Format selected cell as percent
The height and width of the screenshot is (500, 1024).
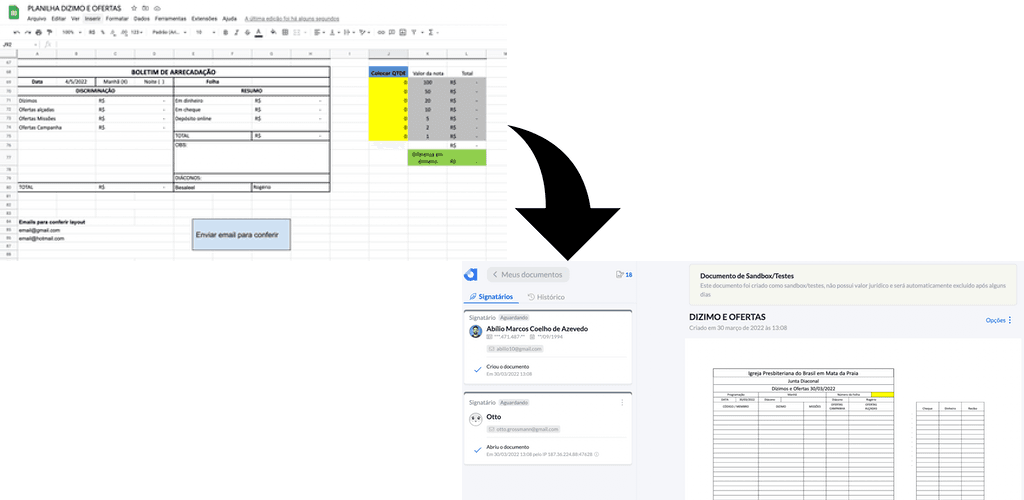click(x=103, y=32)
